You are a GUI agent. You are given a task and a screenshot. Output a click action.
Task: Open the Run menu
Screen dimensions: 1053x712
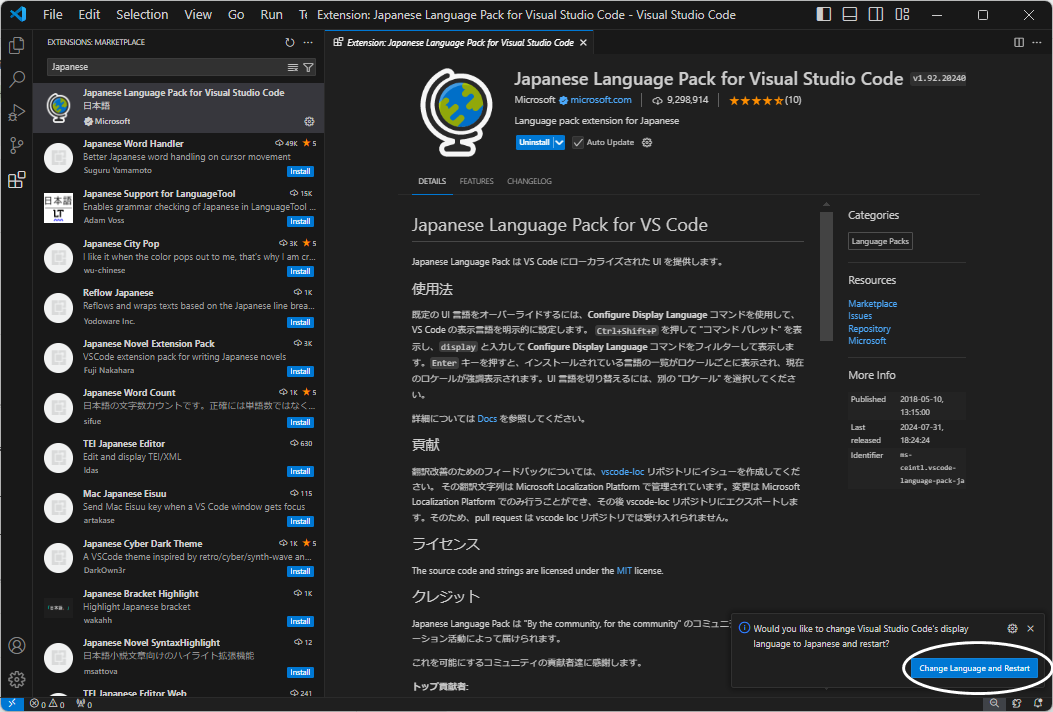(271, 14)
